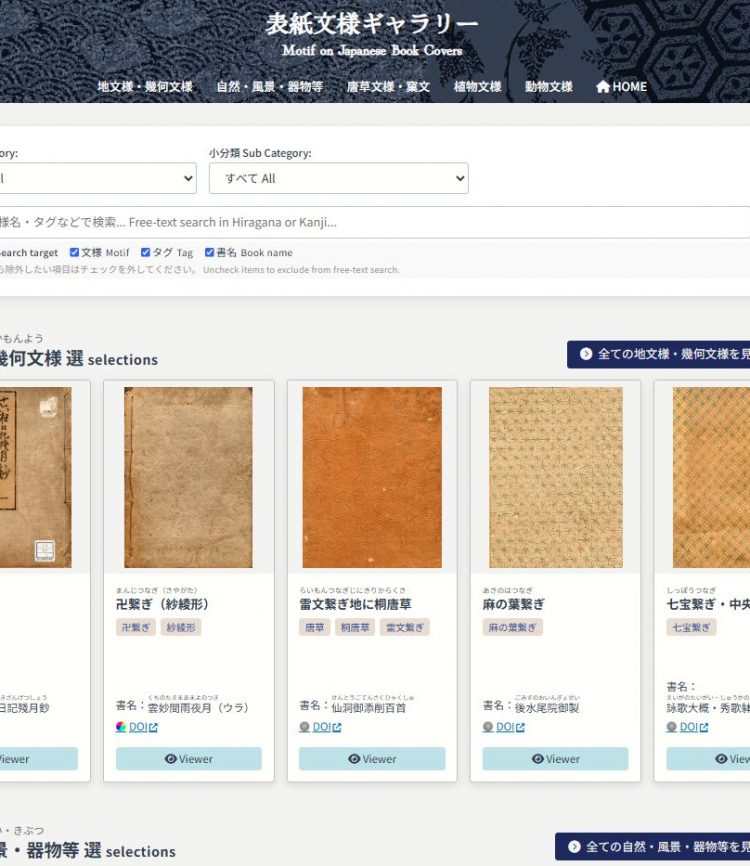Open Viewer for 卍繋ぎ（紗綾形） card

(x=188, y=759)
